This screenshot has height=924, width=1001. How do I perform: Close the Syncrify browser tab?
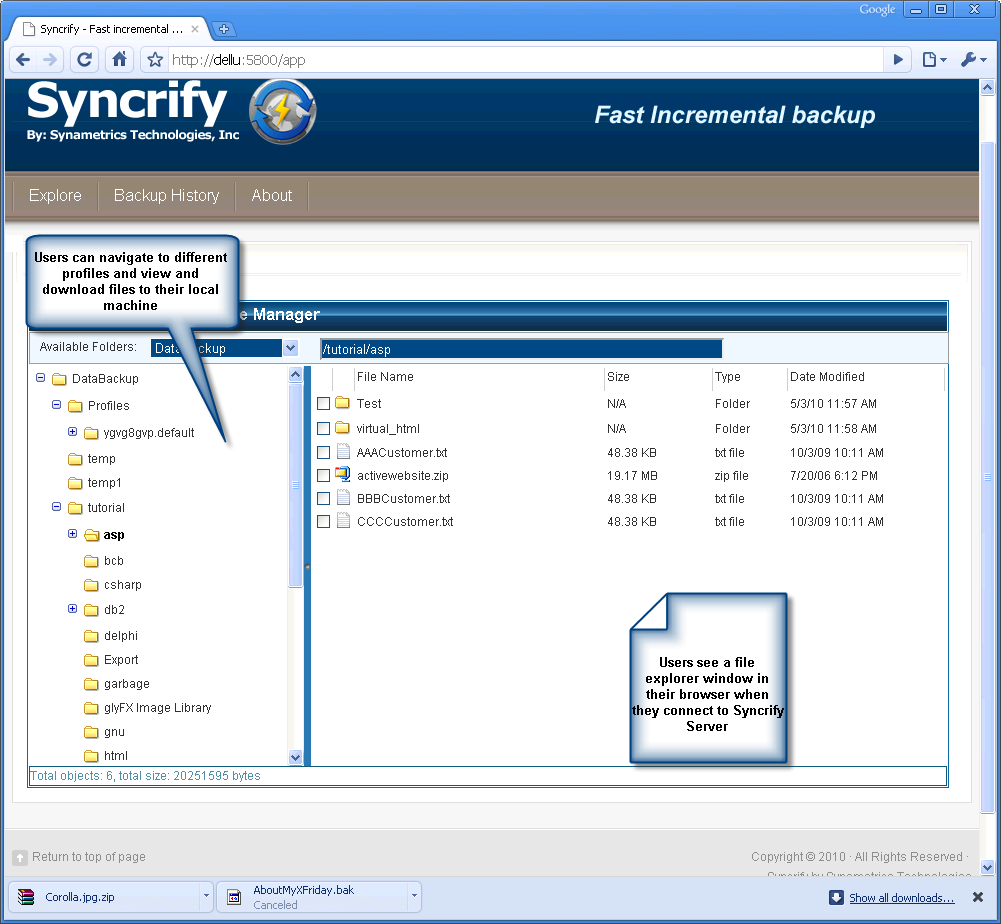(195, 29)
